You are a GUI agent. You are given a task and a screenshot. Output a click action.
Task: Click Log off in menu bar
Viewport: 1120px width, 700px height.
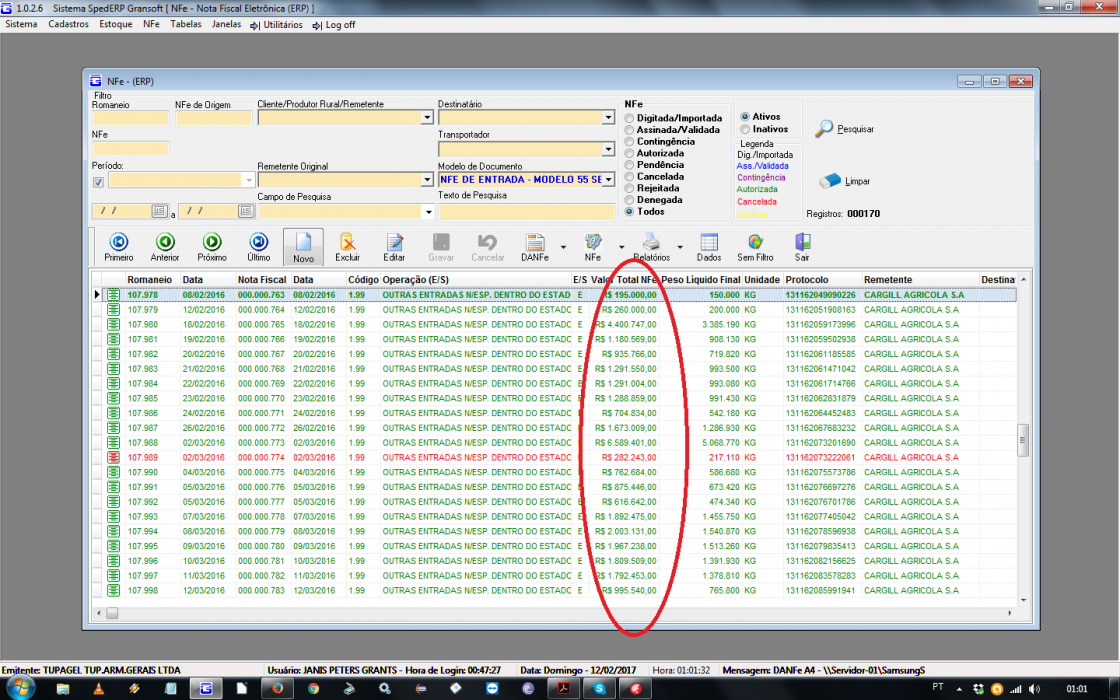(334, 24)
